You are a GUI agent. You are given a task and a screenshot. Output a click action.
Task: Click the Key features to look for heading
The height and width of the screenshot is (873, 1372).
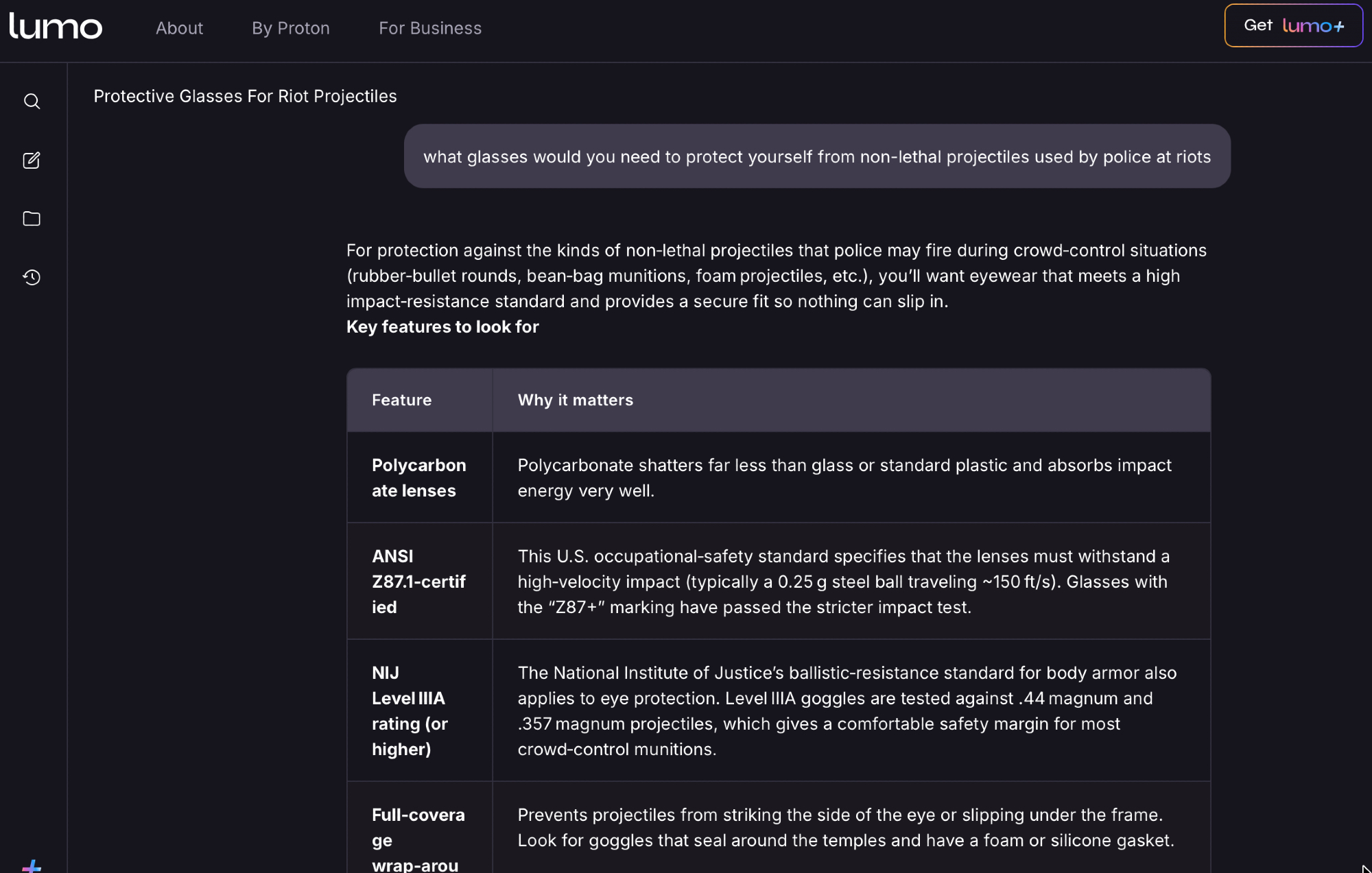[x=442, y=326]
